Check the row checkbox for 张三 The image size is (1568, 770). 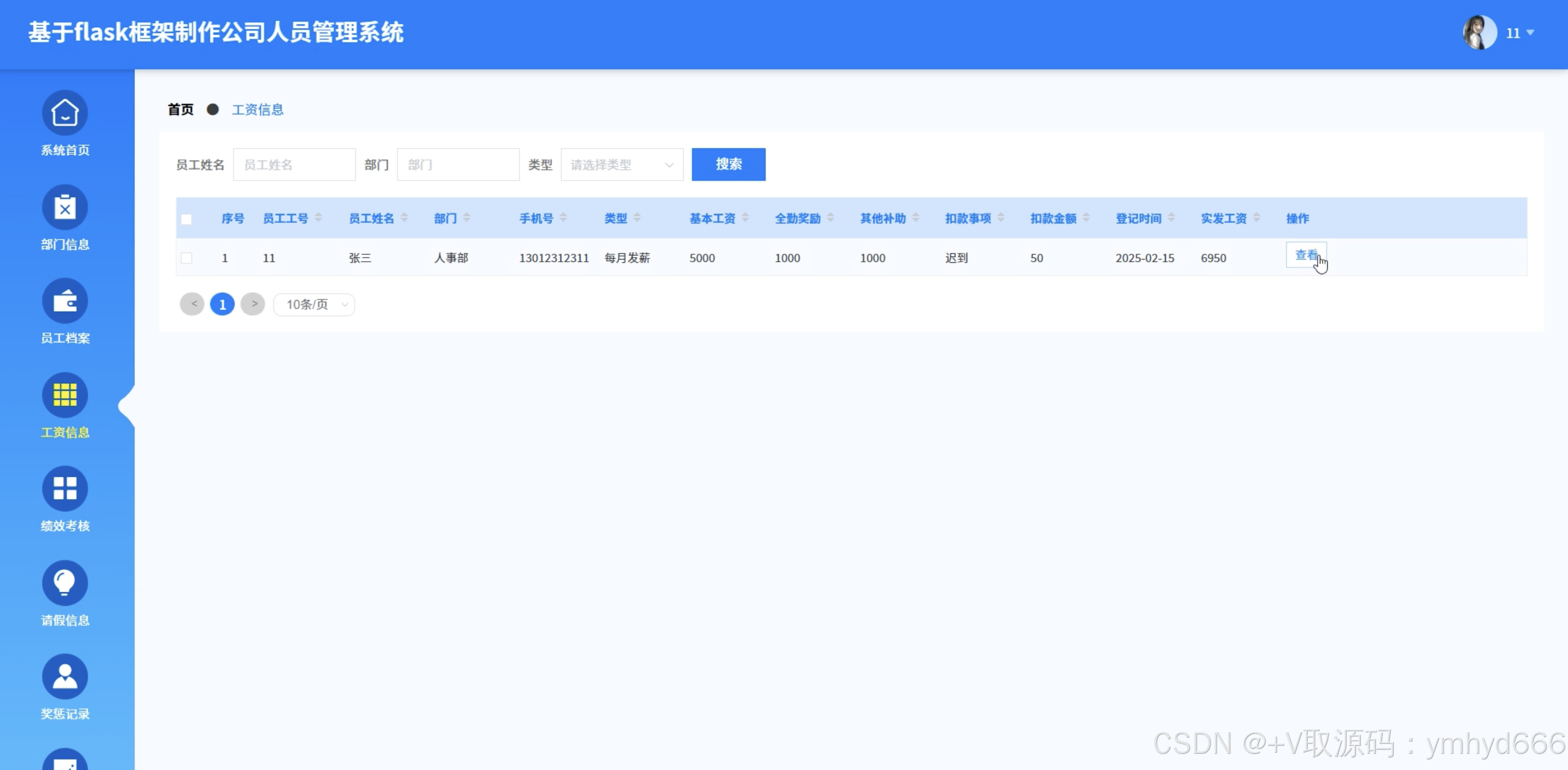(x=186, y=258)
